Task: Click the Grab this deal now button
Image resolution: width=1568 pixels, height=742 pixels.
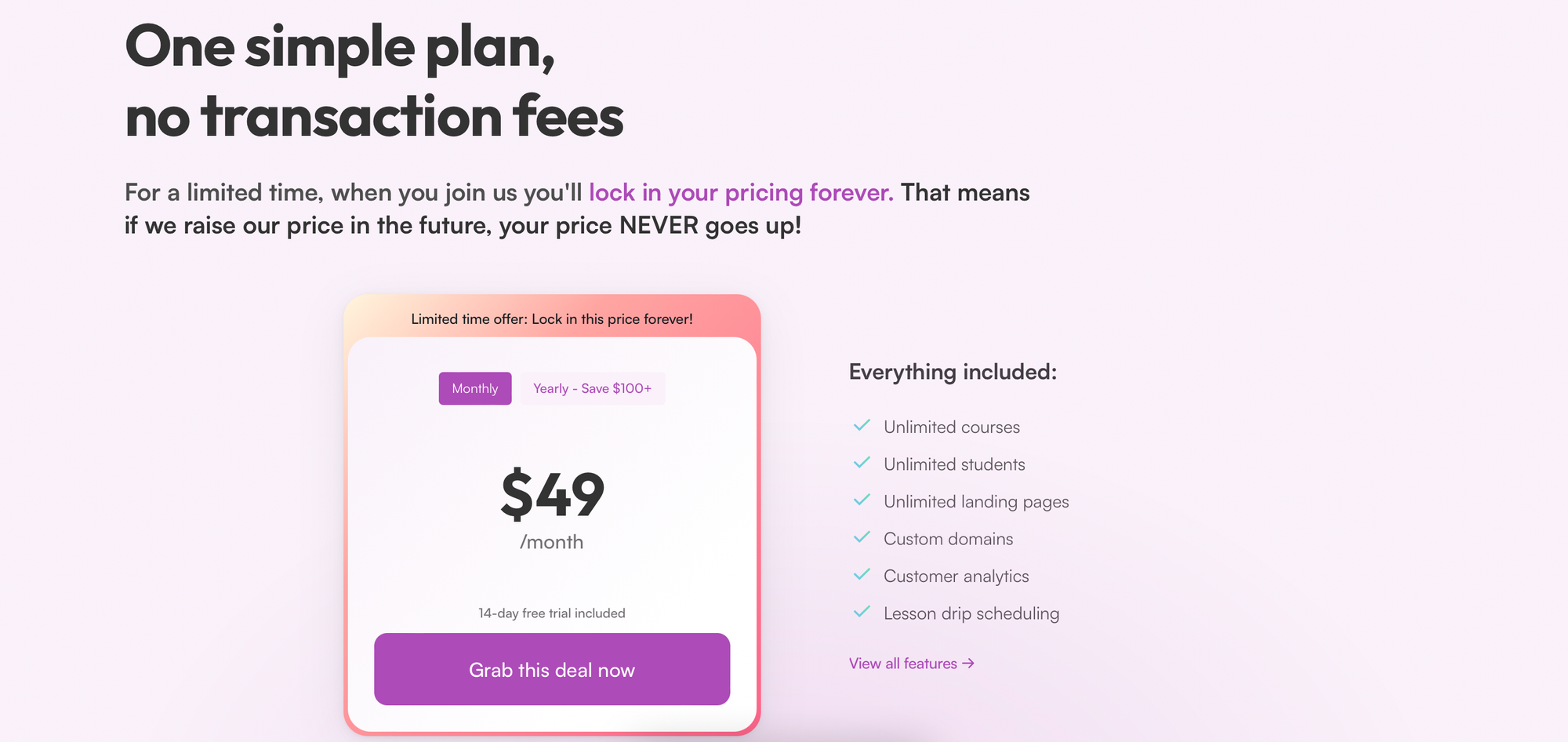Action: (552, 669)
